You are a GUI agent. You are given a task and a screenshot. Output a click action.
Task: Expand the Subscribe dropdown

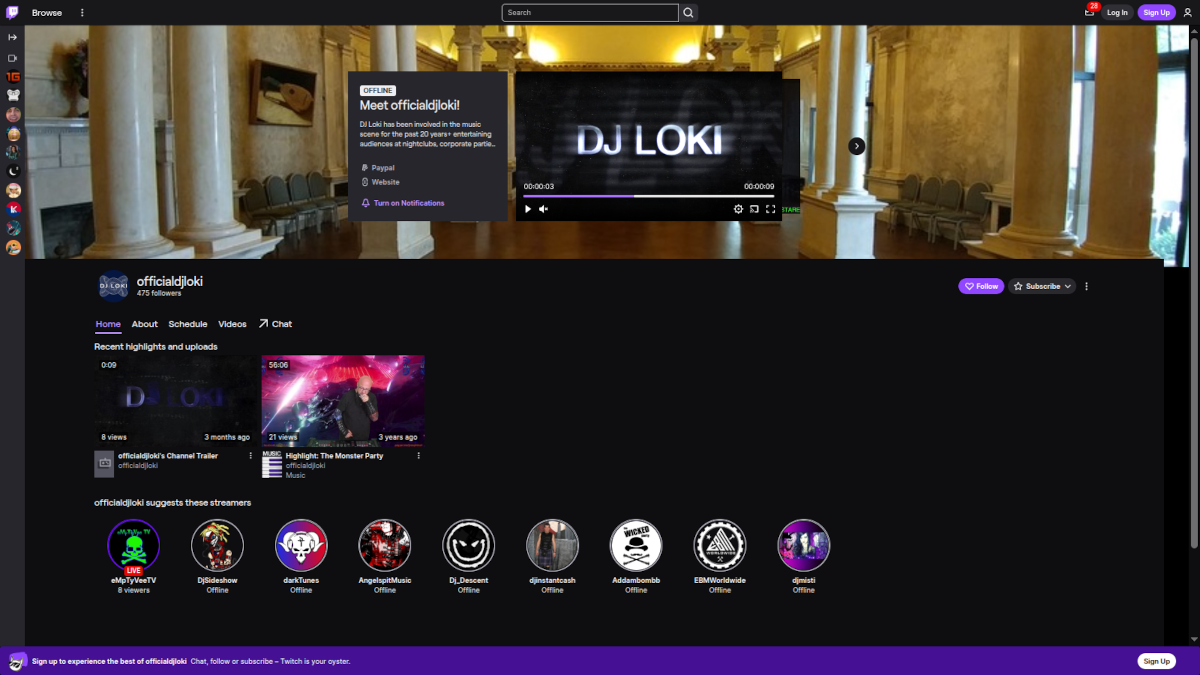pos(1042,286)
